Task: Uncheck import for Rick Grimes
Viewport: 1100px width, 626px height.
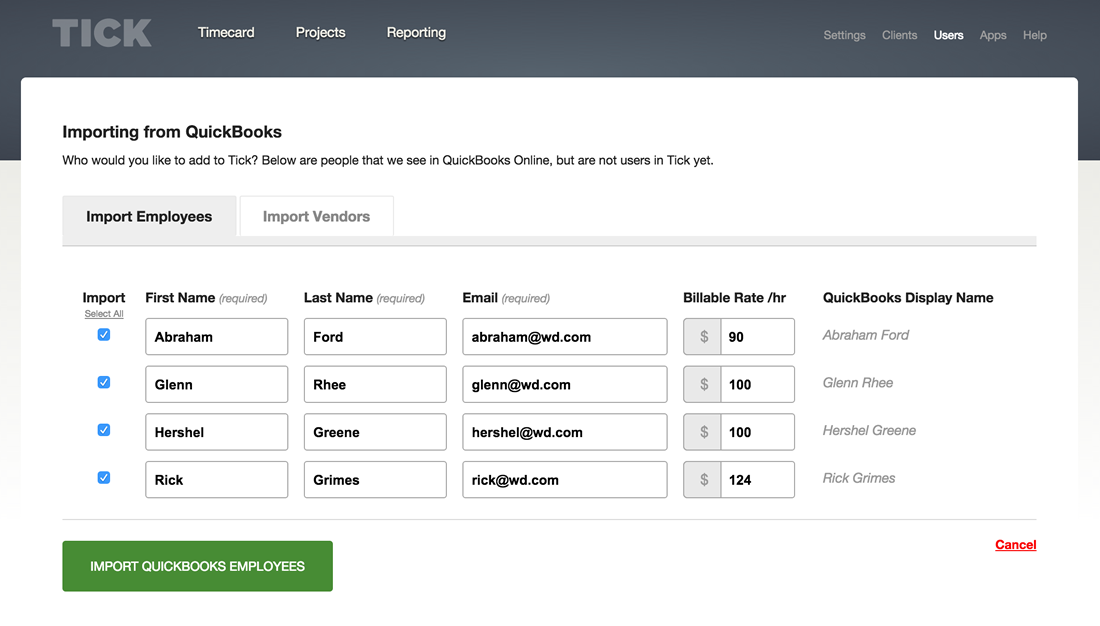Action: point(104,478)
